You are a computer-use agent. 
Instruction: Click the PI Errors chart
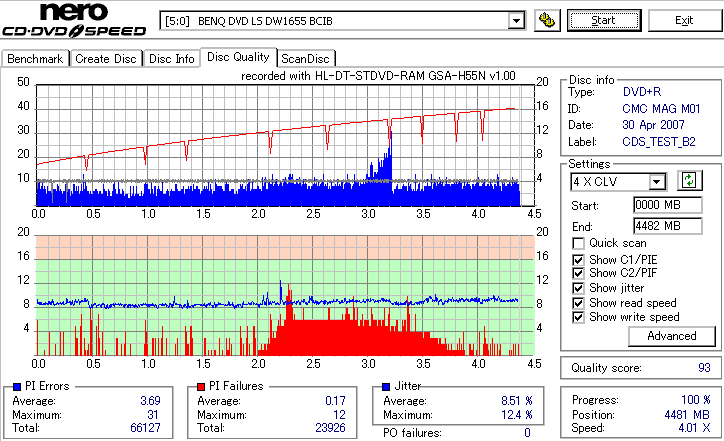pos(285,145)
